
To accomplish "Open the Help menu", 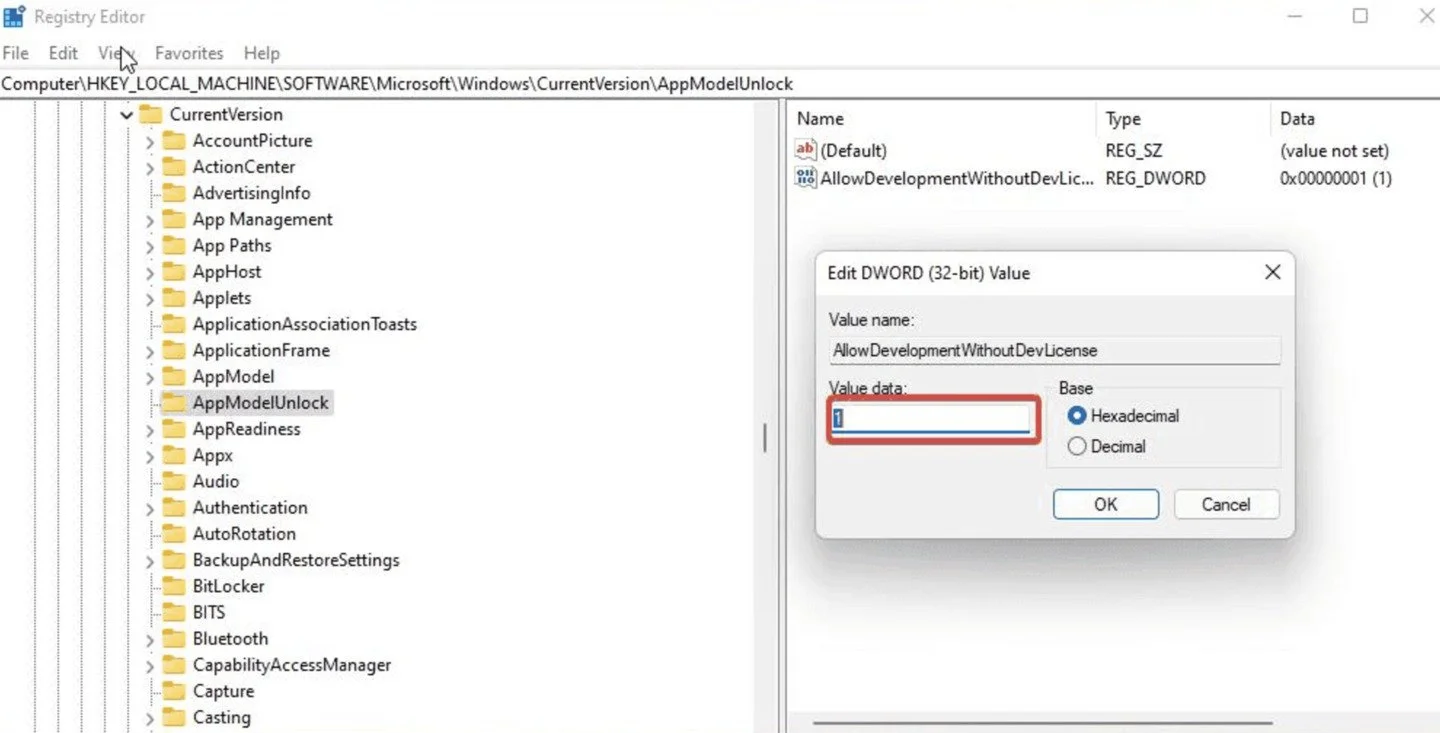I will (262, 53).
